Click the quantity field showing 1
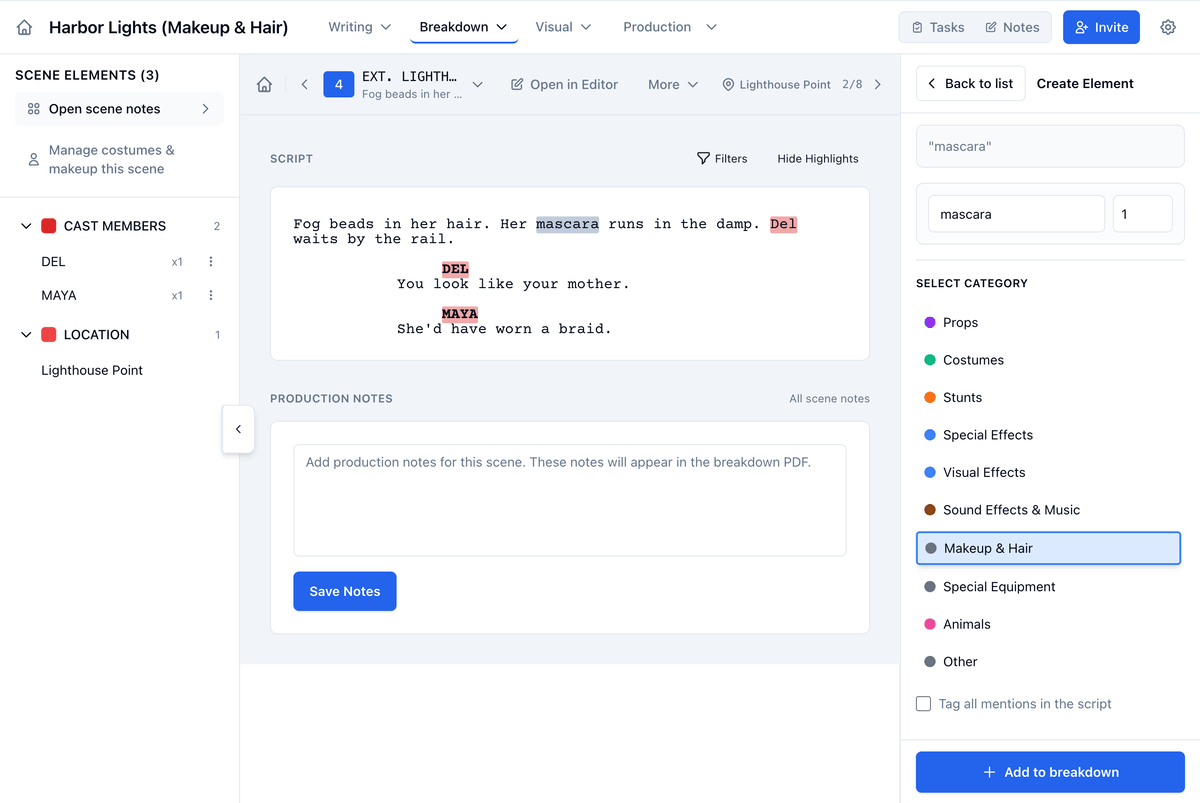Screen dimensions: 1200x803 [x=1142, y=214]
